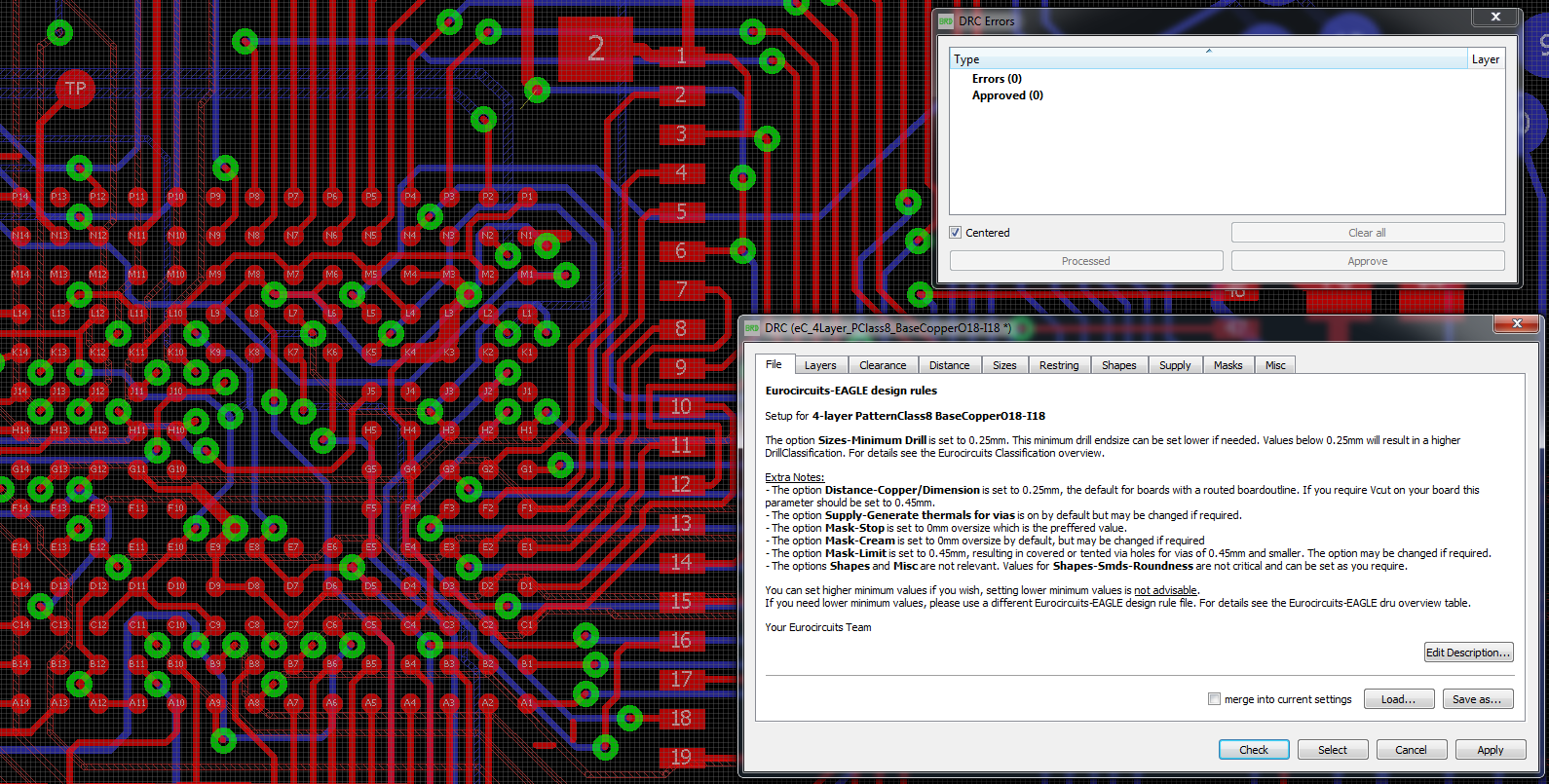Go to the Masks tab

click(1228, 365)
